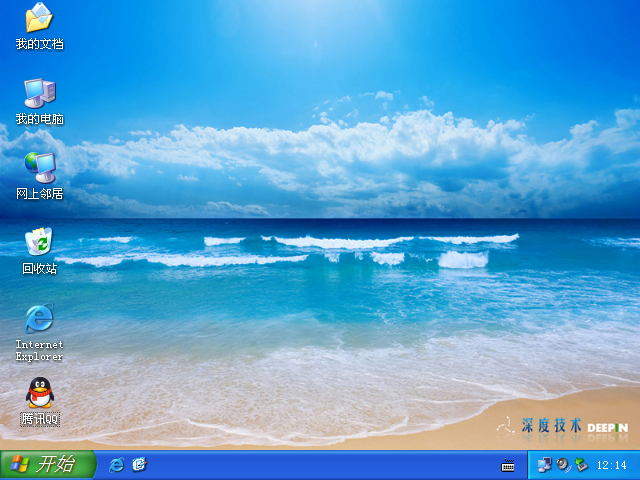Click the 12:14 taskbar clock
640x480 pixels.
pos(611,466)
